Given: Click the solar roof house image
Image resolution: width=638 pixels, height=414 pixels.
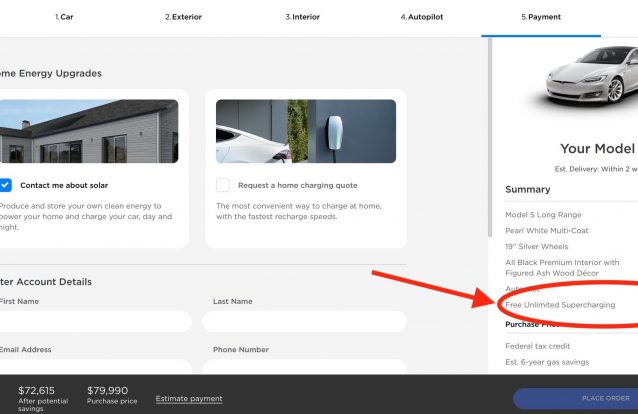Looking at the screenshot, I should pyautogui.click(x=89, y=131).
